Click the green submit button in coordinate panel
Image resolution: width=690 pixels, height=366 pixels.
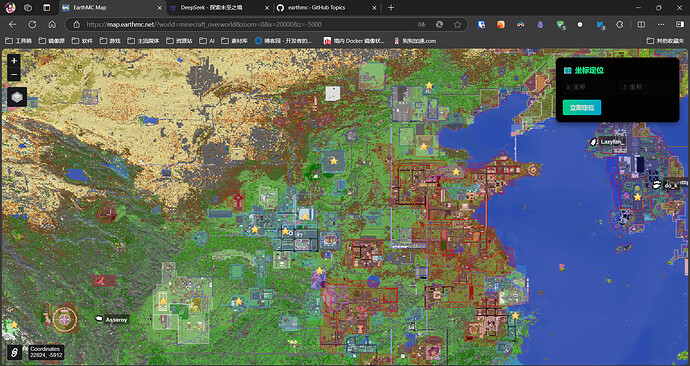[582, 107]
